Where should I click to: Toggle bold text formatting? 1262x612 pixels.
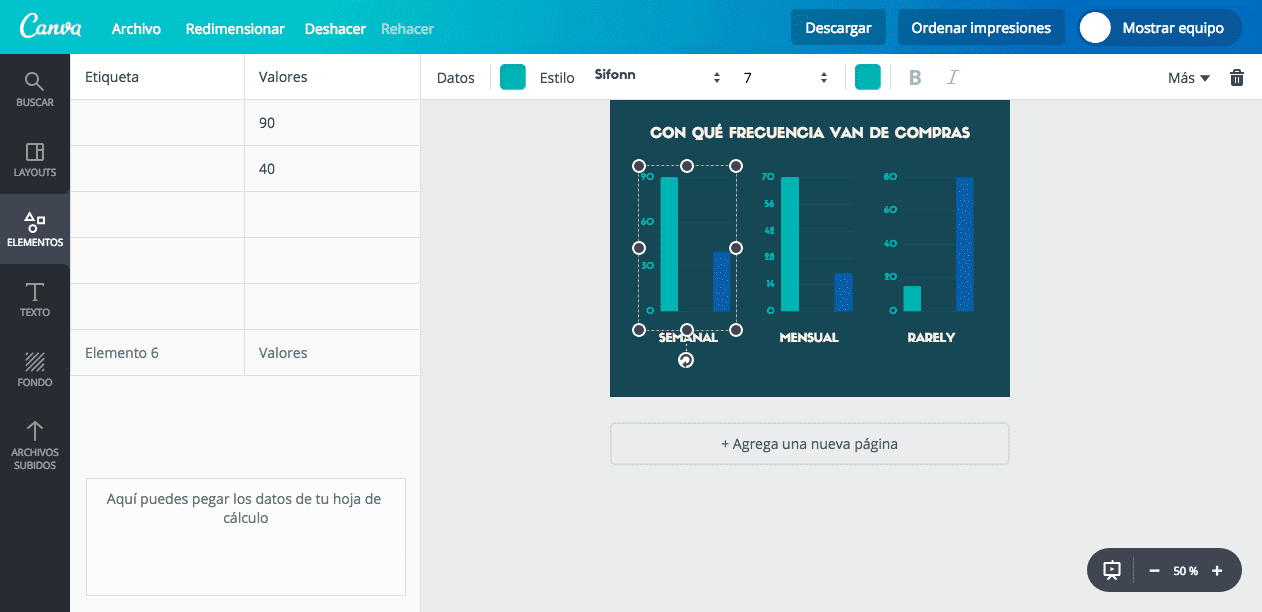[x=914, y=77]
